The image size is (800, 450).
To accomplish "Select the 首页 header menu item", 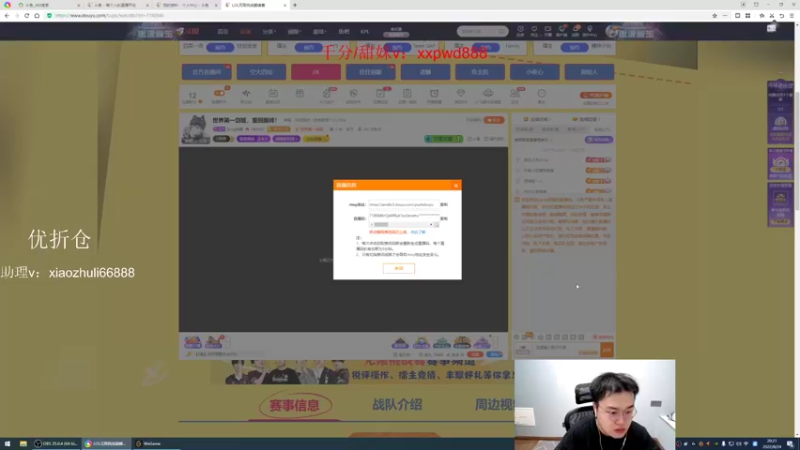I will point(222,32).
